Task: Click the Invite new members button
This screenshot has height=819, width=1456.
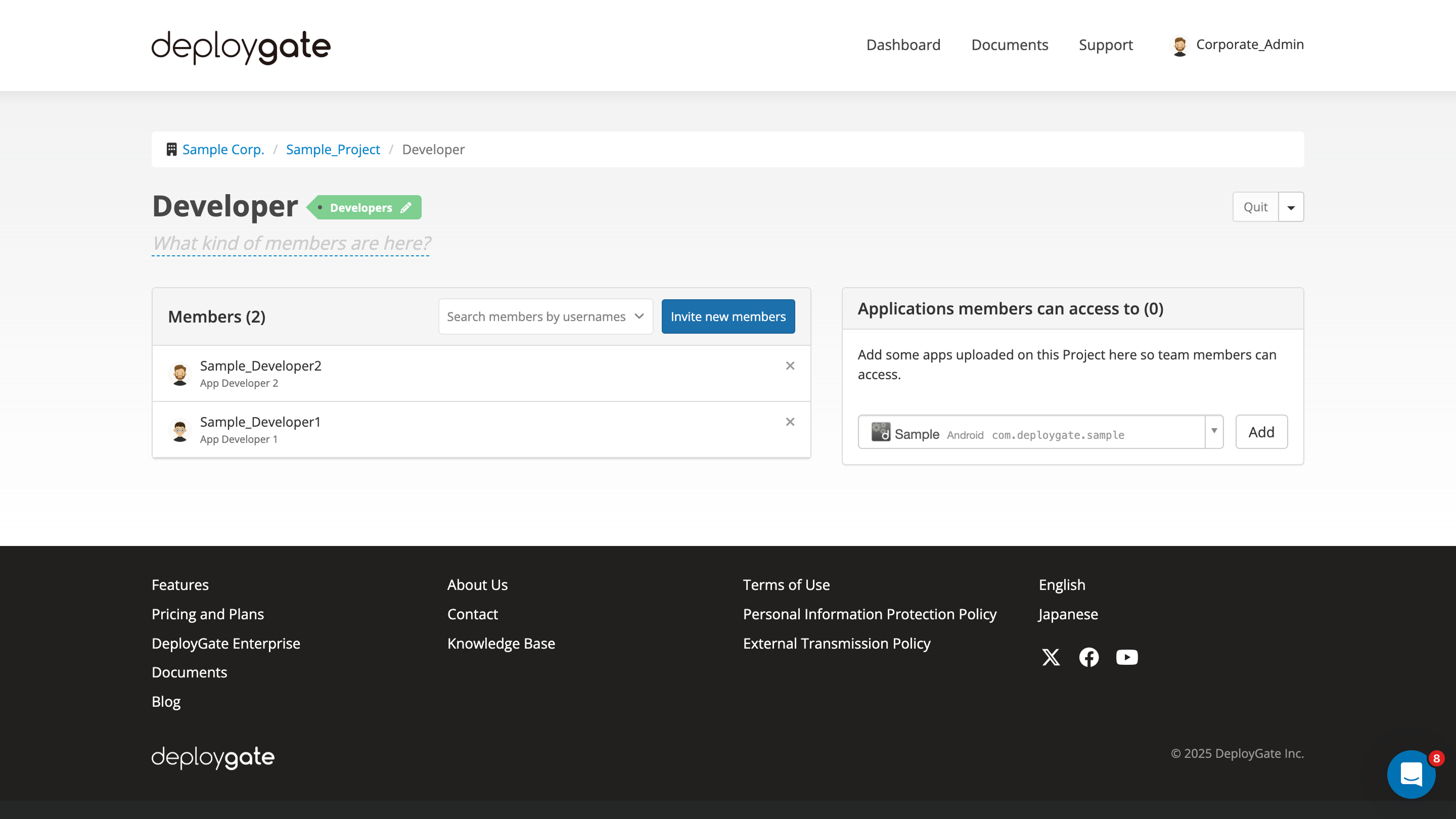Action: (x=728, y=316)
